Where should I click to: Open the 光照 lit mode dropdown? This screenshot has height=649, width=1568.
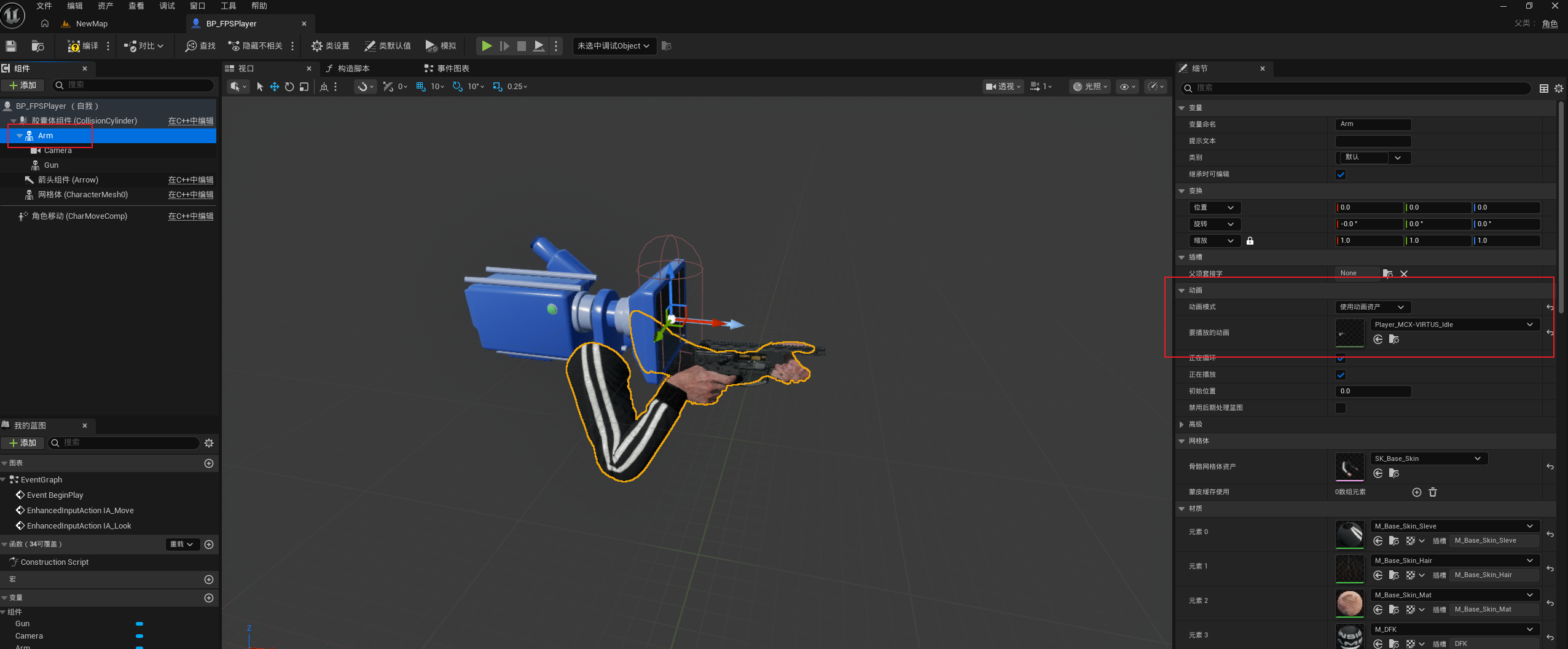point(1090,87)
